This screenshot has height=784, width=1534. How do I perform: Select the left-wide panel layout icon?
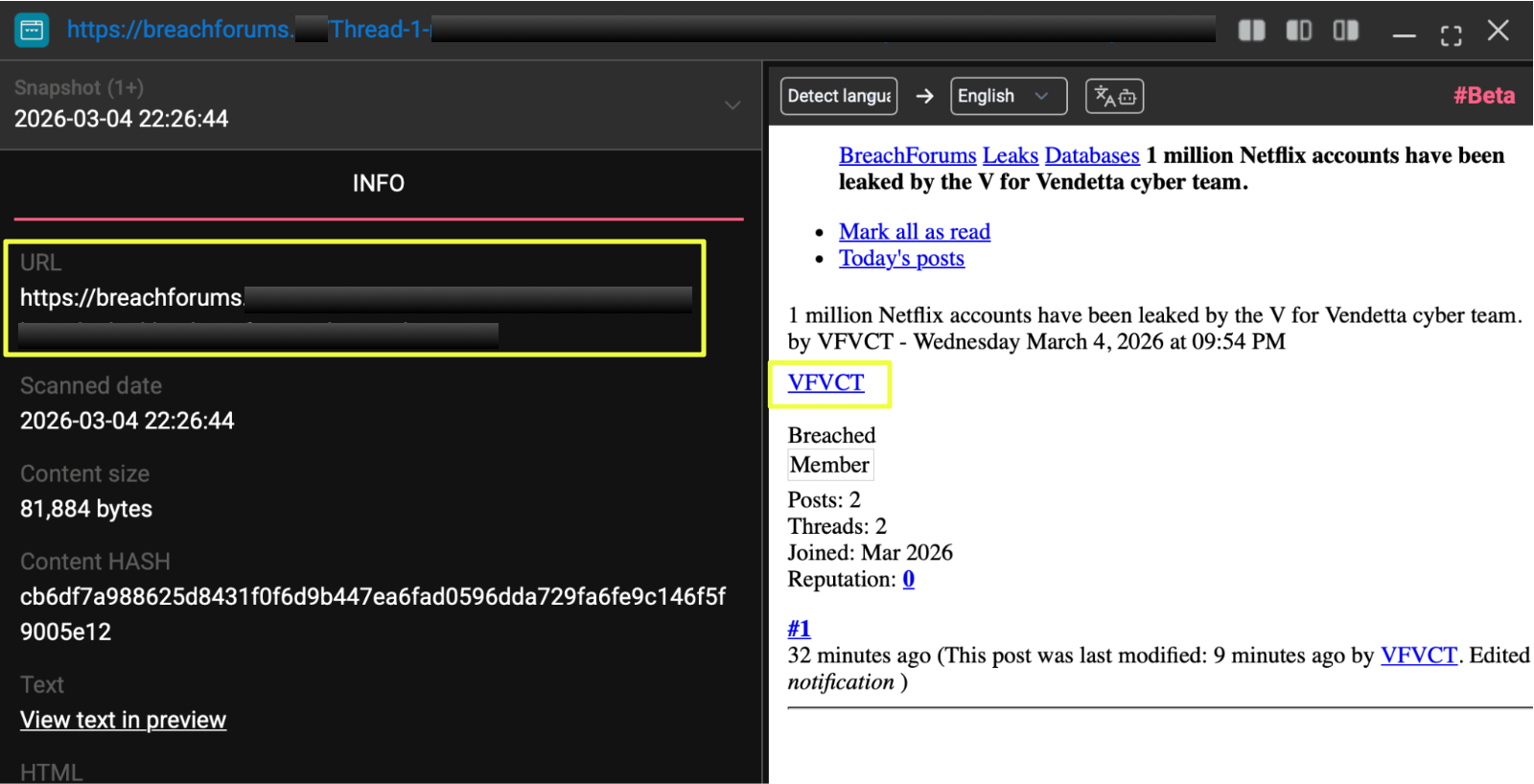click(1298, 31)
